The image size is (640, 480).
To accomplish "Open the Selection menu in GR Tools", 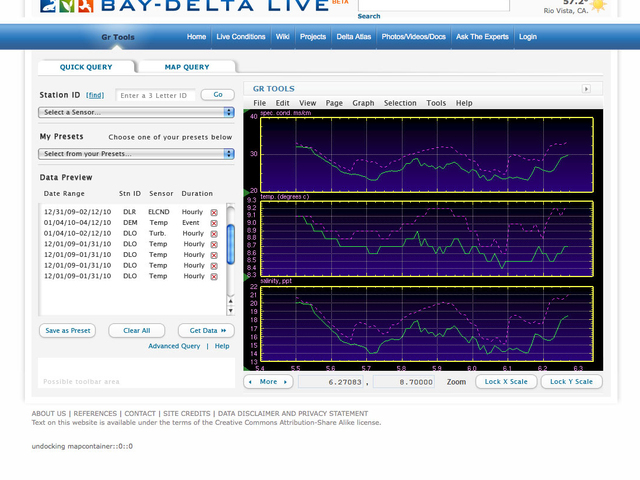I will [400, 103].
